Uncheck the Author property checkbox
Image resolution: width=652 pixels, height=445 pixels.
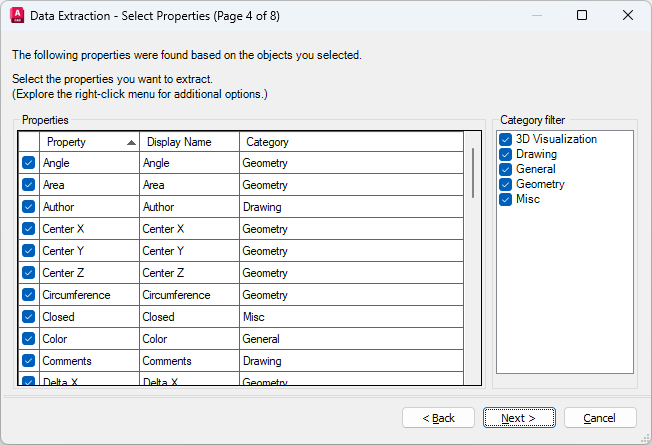tap(28, 207)
